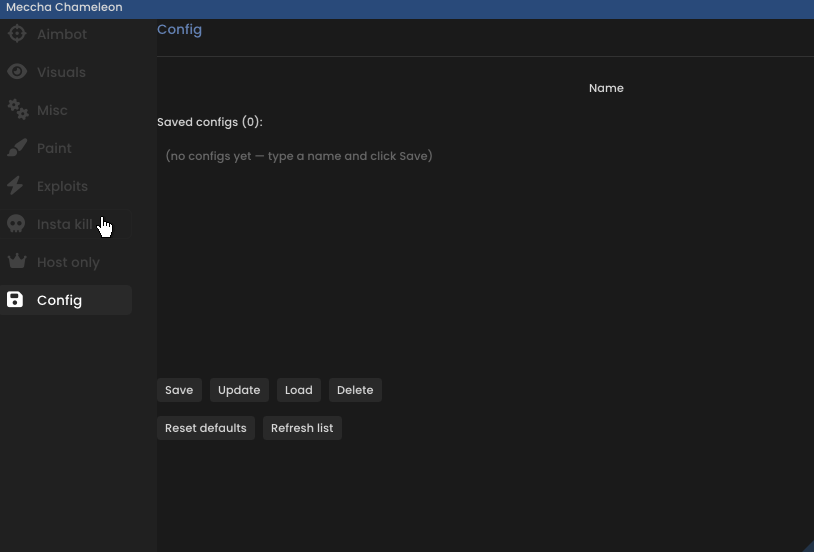
Task: Open Host only via crown icon
Action: (17, 261)
